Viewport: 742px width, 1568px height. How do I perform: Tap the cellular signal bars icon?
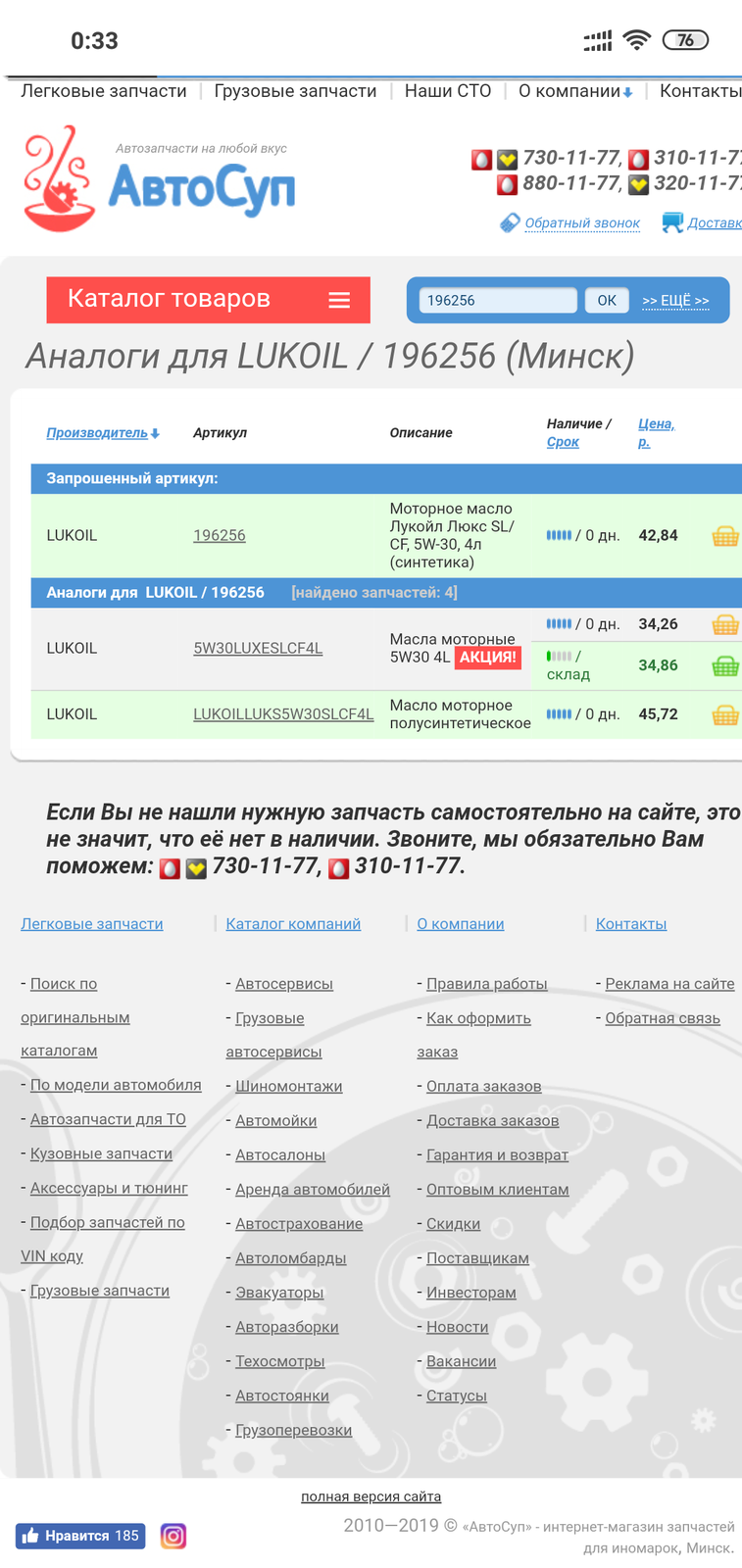pyautogui.click(x=598, y=40)
